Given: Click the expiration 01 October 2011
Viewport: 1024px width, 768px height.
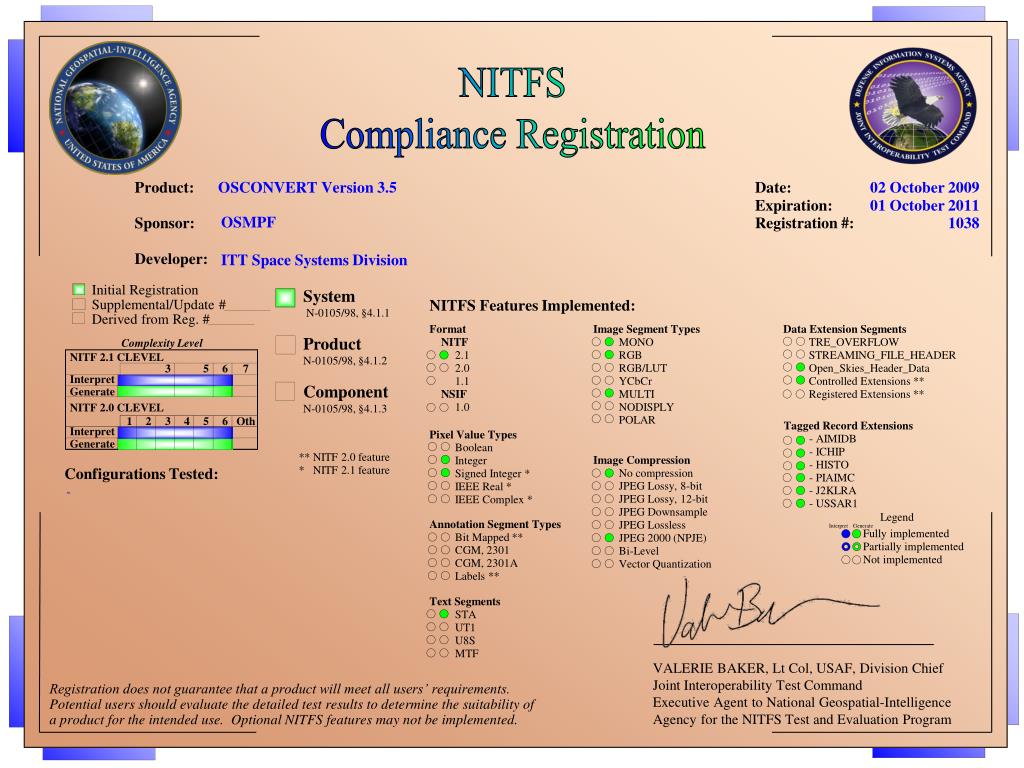Looking at the screenshot, I should pyautogui.click(x=924, y=205).
